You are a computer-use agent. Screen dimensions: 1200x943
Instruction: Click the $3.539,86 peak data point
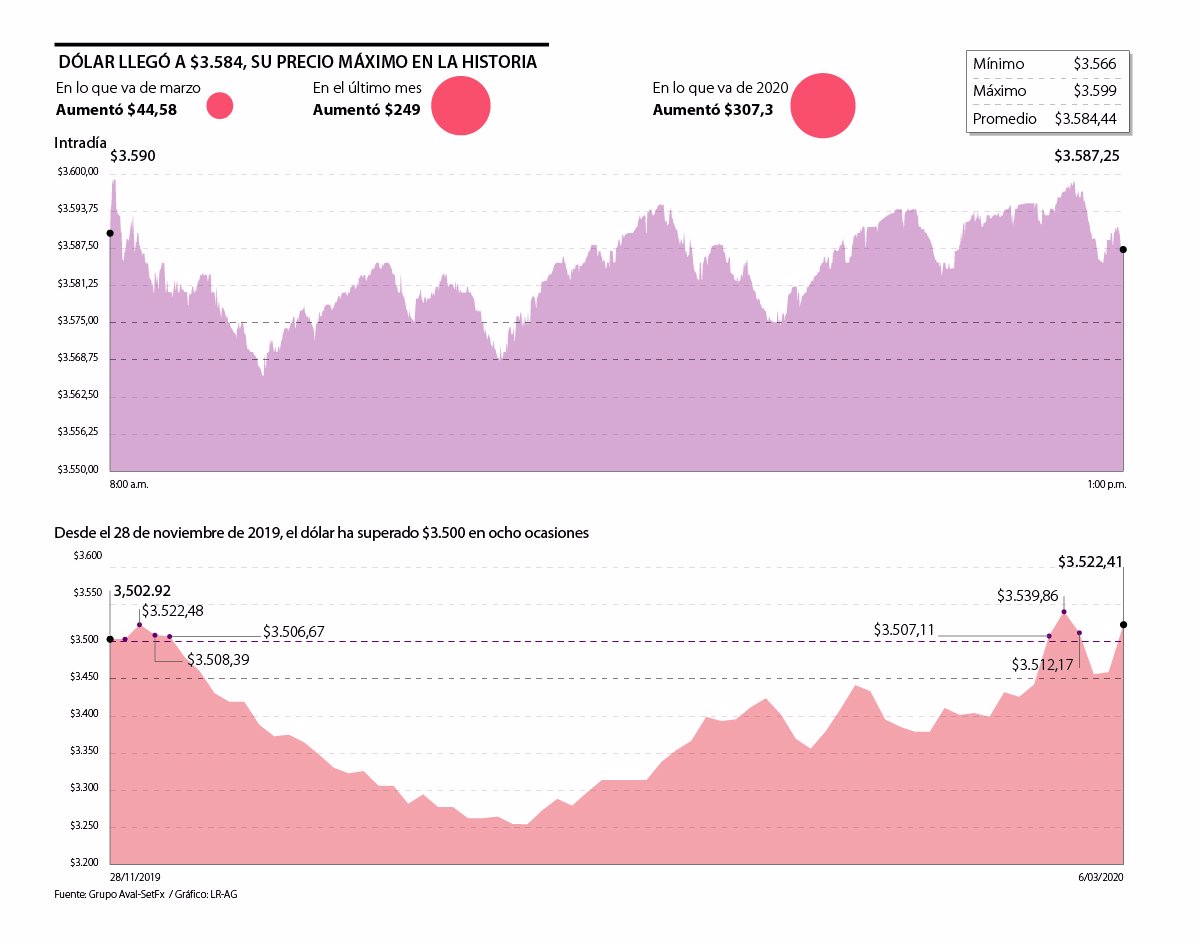(x=1064, y=612)
